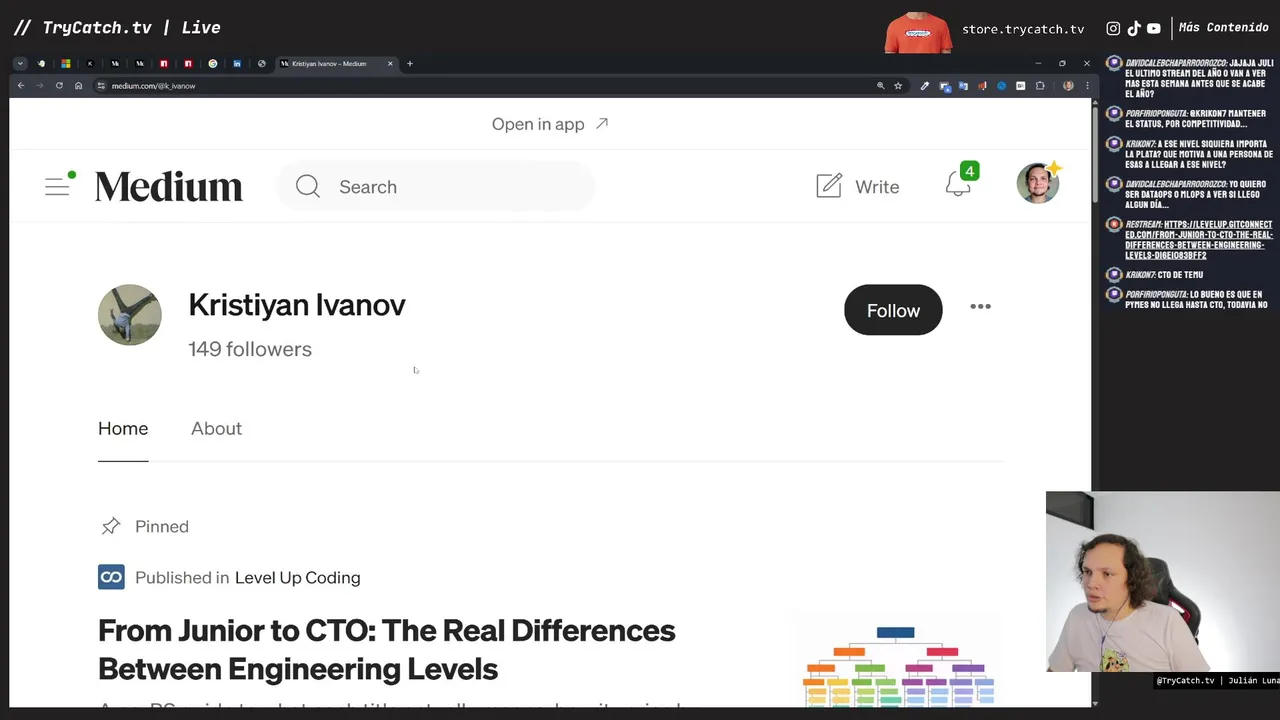
Task: Open the Chrome profile avatar
Action: coord(1068,86)
